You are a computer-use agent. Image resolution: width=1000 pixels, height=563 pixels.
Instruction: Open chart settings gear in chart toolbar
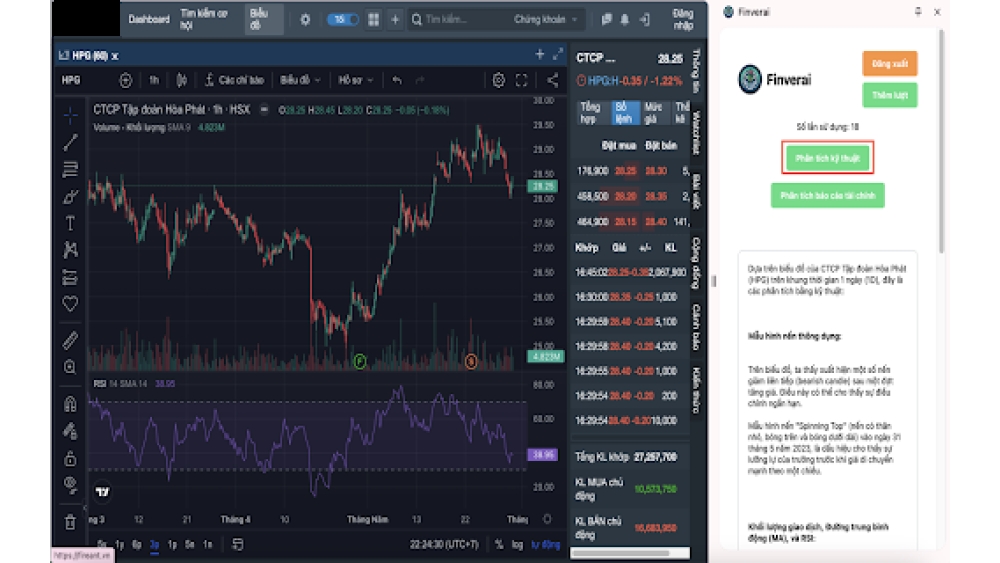click(499, 80)
